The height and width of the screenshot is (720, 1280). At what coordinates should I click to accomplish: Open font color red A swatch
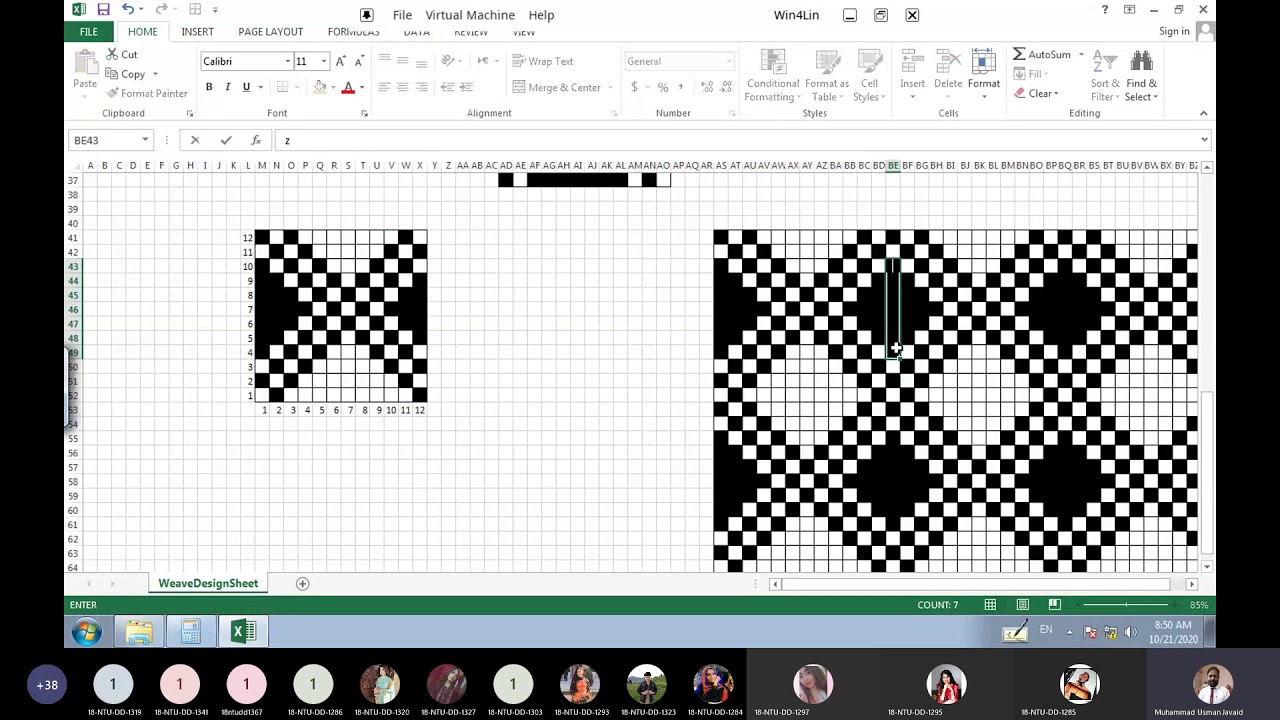[348, 87]
